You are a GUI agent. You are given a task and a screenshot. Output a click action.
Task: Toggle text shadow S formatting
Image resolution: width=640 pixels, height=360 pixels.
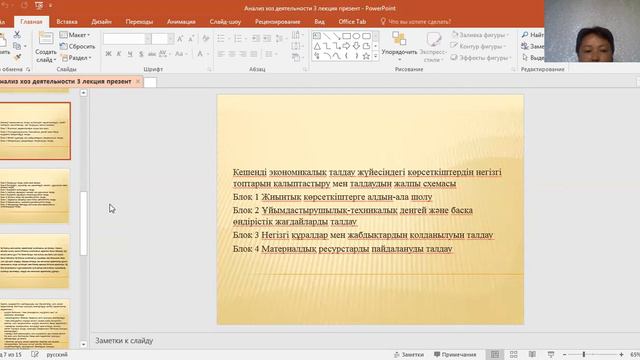(141, 54)
